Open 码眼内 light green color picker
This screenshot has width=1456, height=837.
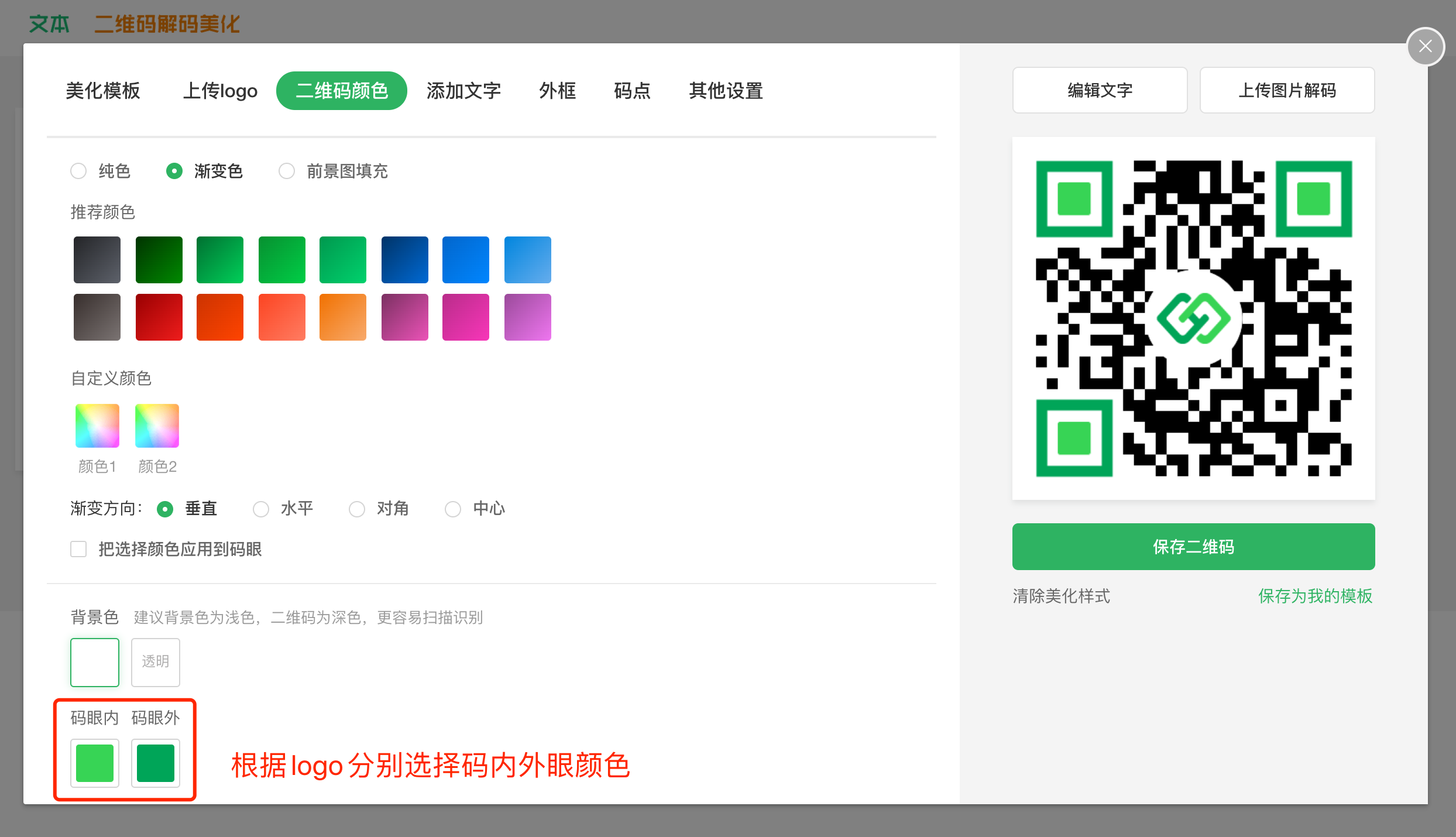pos(95,763)
